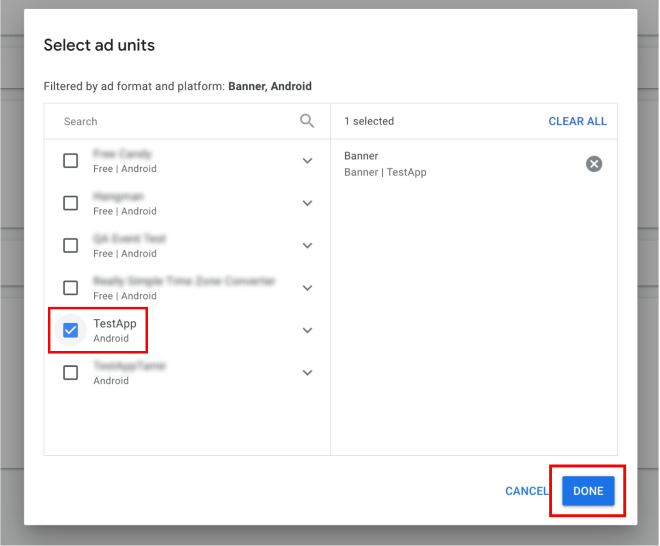
Task: Expand the TestAppTamir row chevron
Action: (x=308, y=373)
